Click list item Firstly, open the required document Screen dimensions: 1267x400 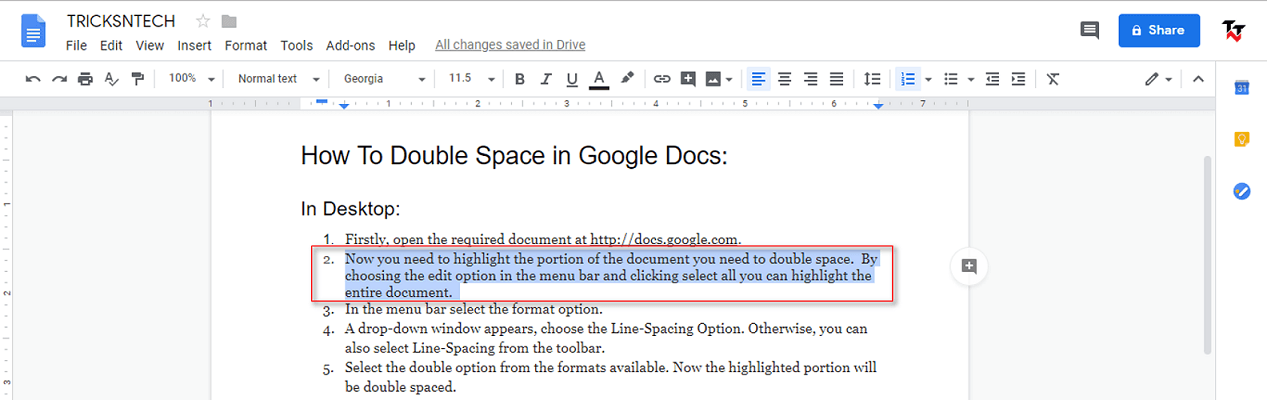pyautogui.click(x=543, y=239)
